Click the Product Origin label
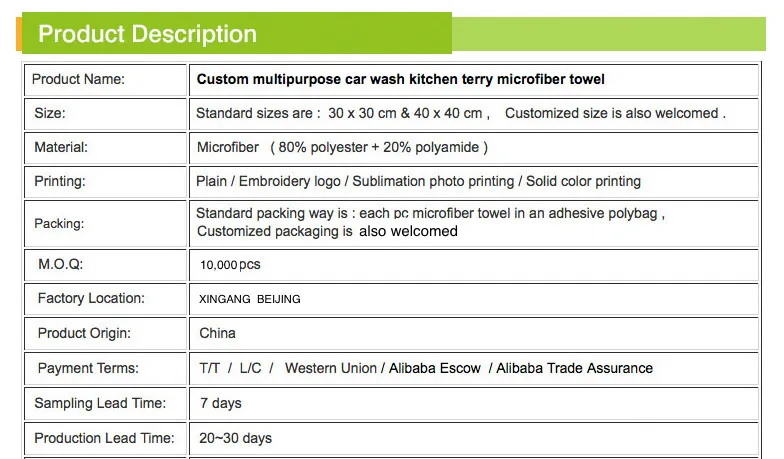The image size is (784, 459). point(84,333)
